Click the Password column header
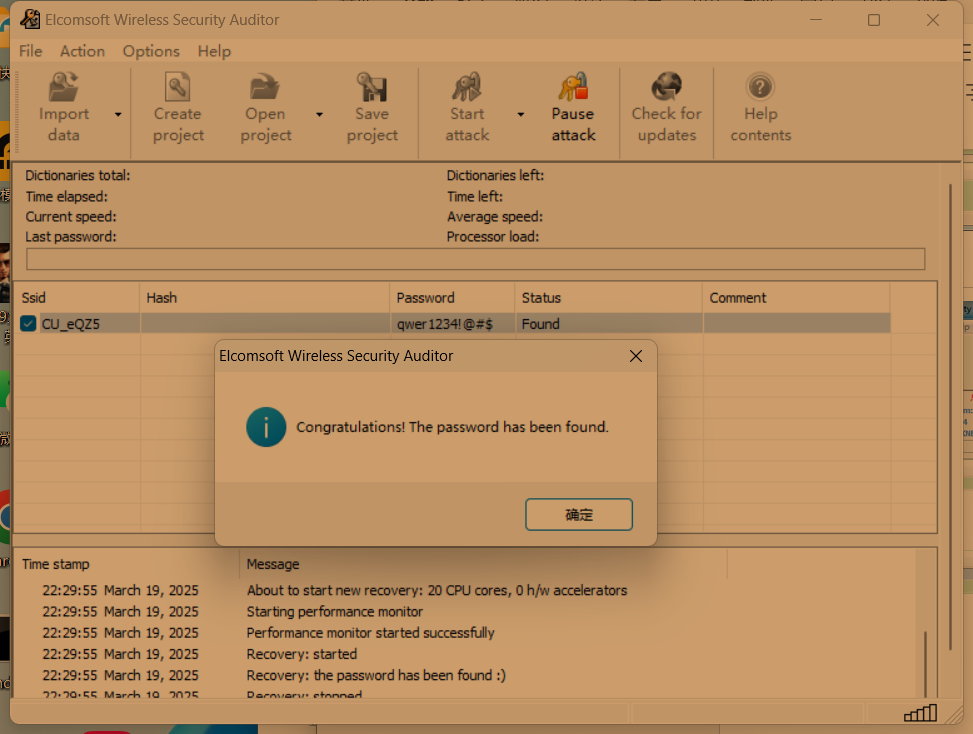Screen dimensions: 973x734 pos(452,298)
